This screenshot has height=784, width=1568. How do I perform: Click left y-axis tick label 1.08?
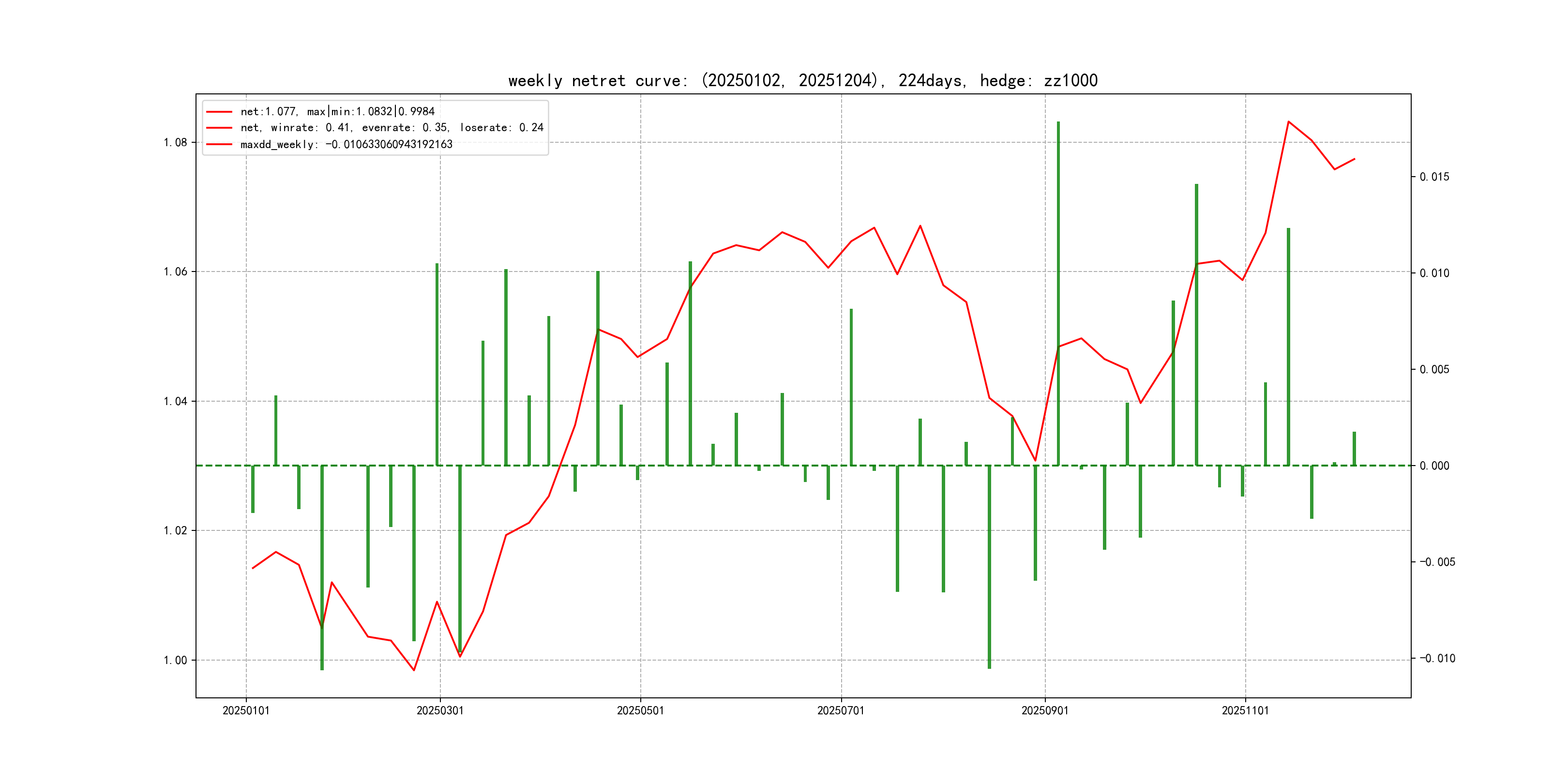click(x=175, y=142)
